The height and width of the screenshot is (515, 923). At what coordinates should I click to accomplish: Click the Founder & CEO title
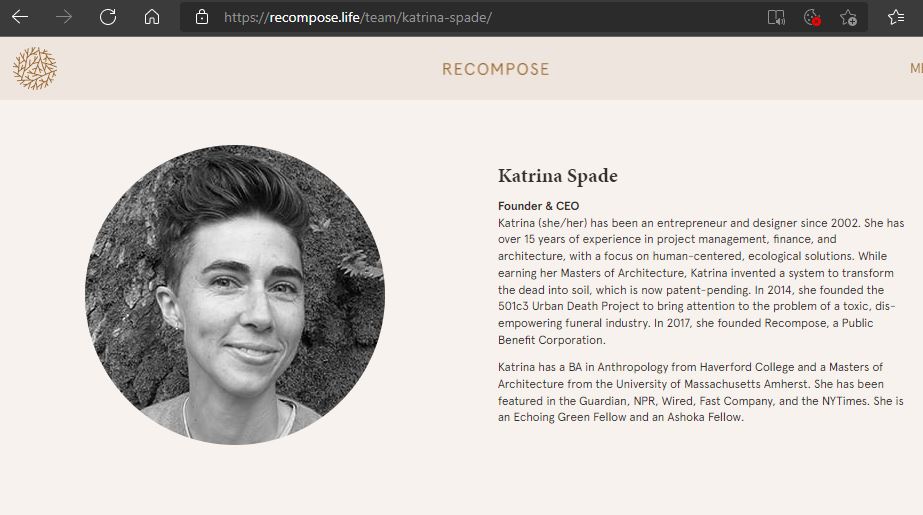539,206
